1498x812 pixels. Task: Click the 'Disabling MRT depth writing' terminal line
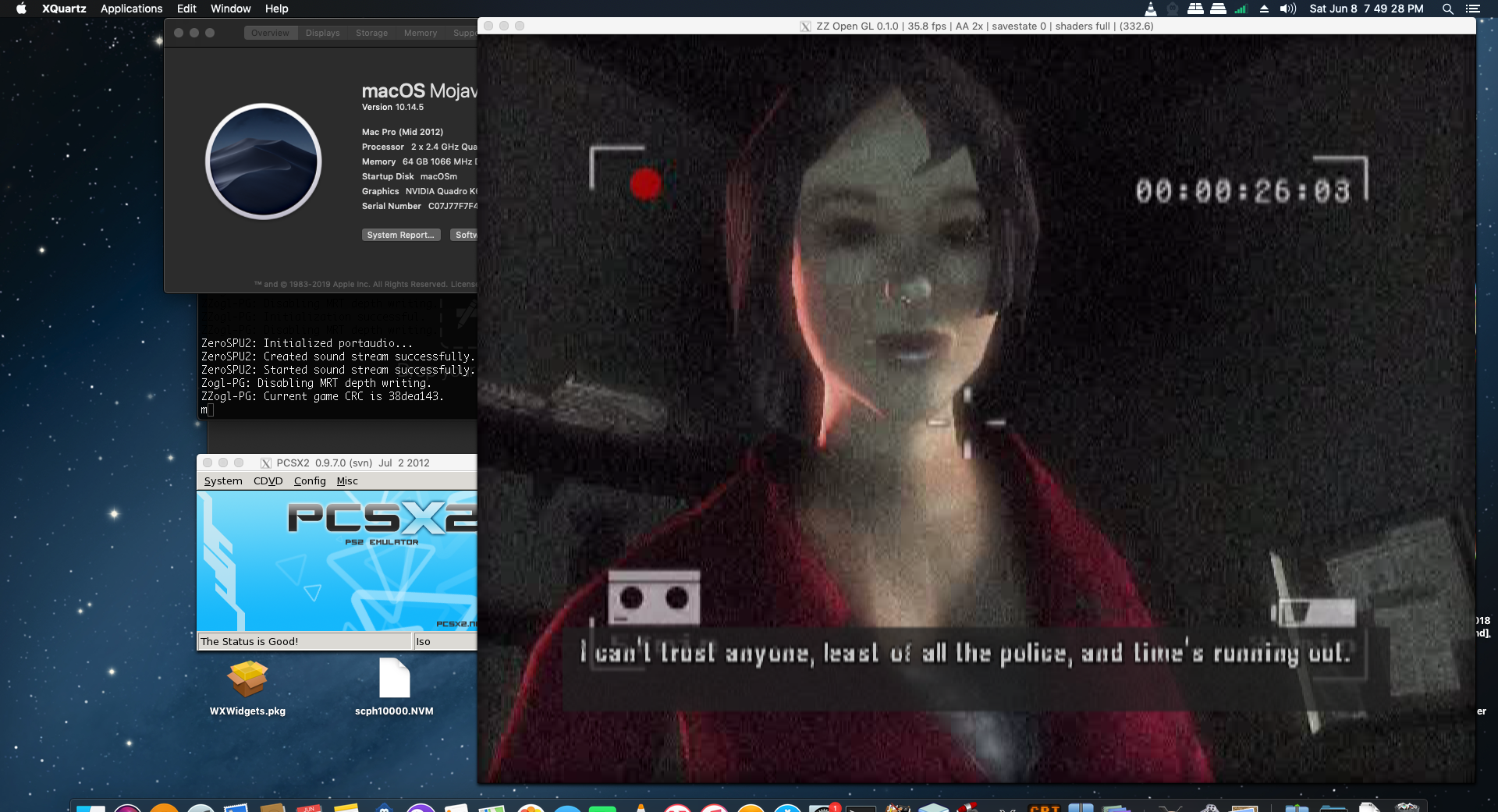click(x=316, y=383)
